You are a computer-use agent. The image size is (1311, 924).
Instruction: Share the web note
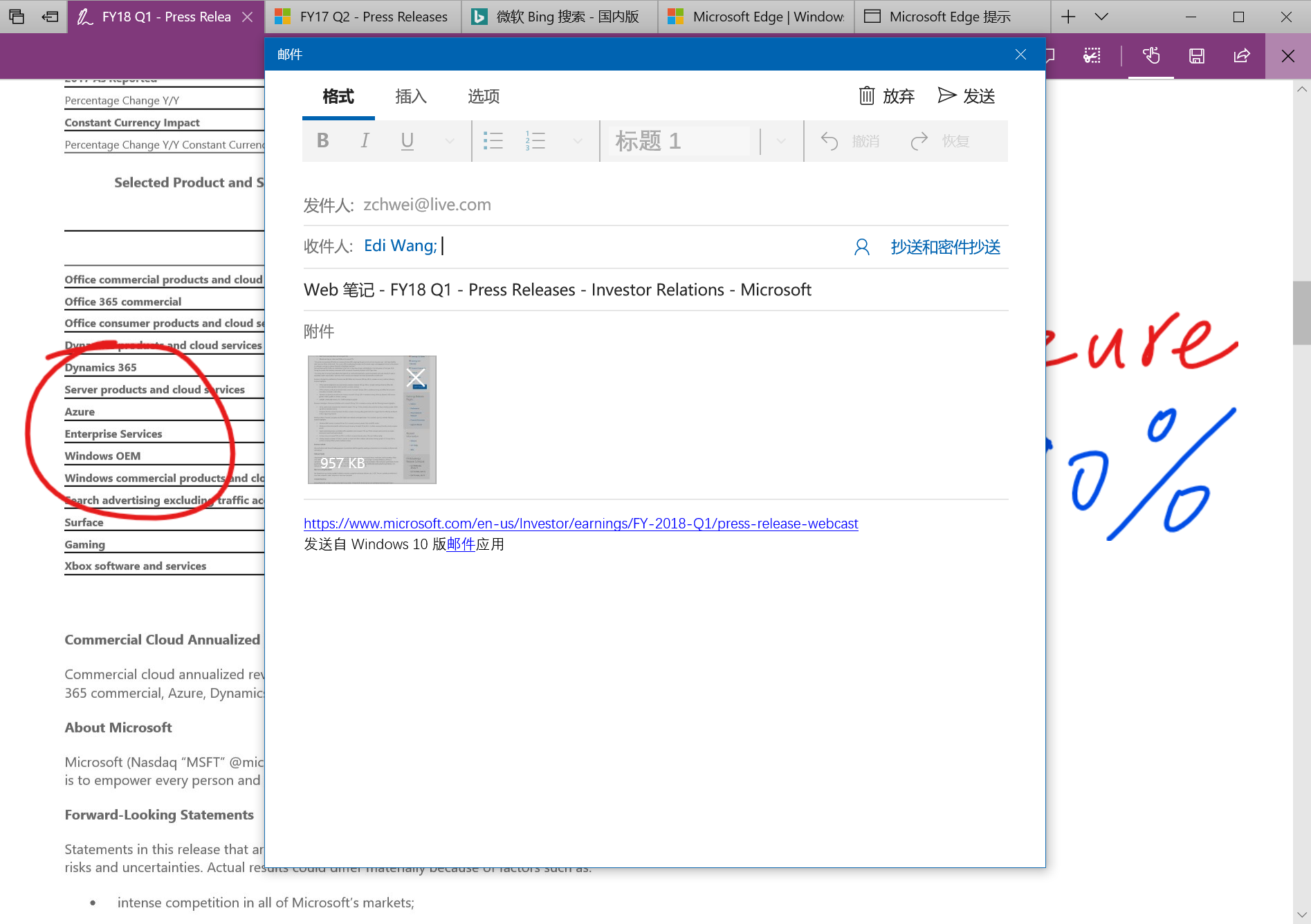pyautogui.click(x=1240, y=55)
